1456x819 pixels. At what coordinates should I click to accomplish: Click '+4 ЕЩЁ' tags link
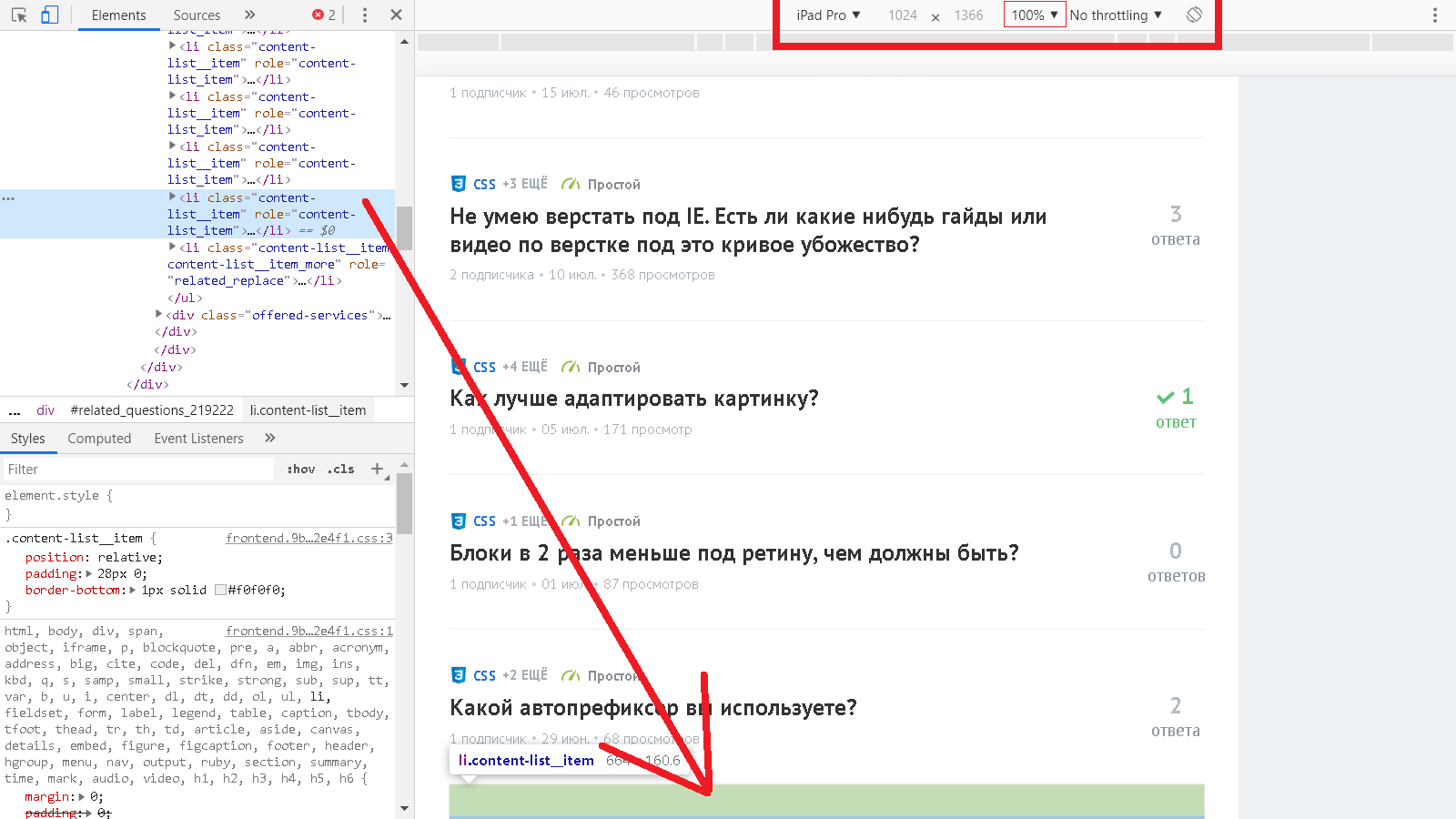[x=525, y=367]
